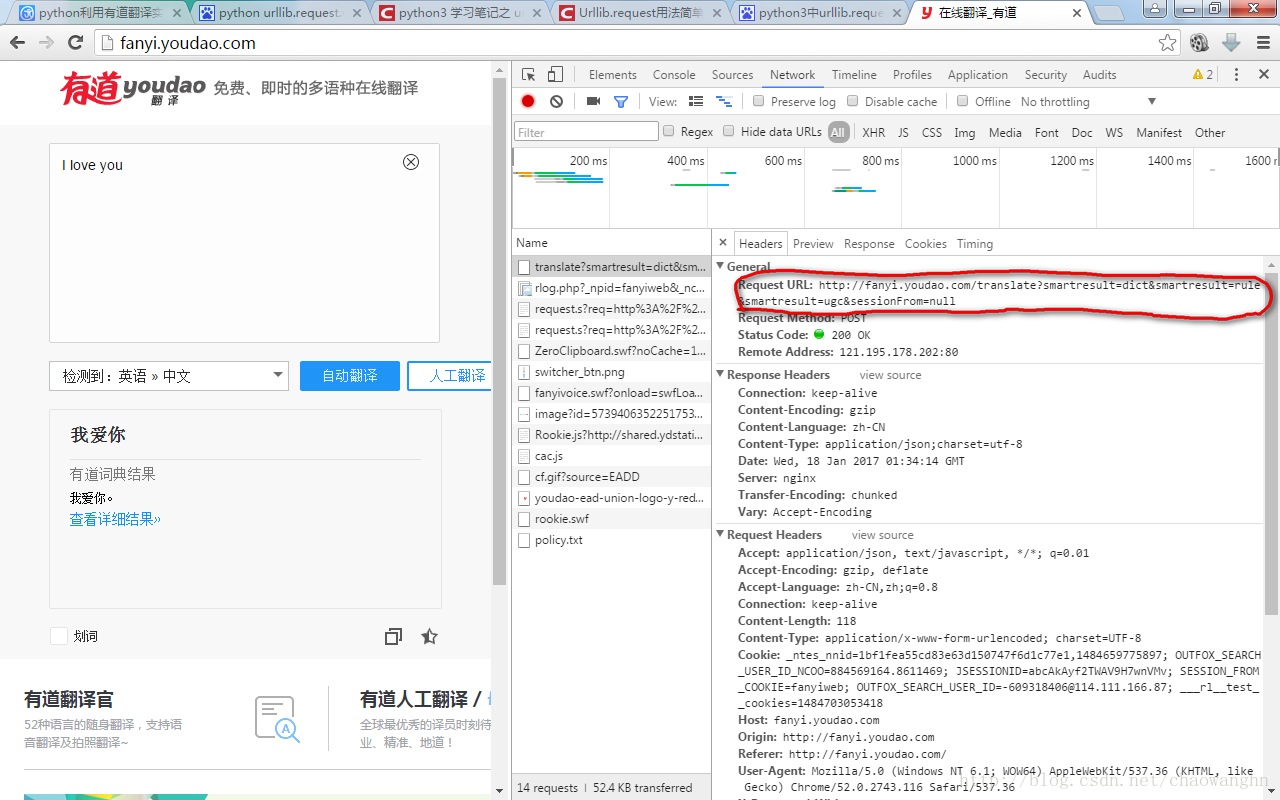The width and height of the screenshot is (1280, 800).
Task: Close the DevTools panel
Action: (1264, 75)
